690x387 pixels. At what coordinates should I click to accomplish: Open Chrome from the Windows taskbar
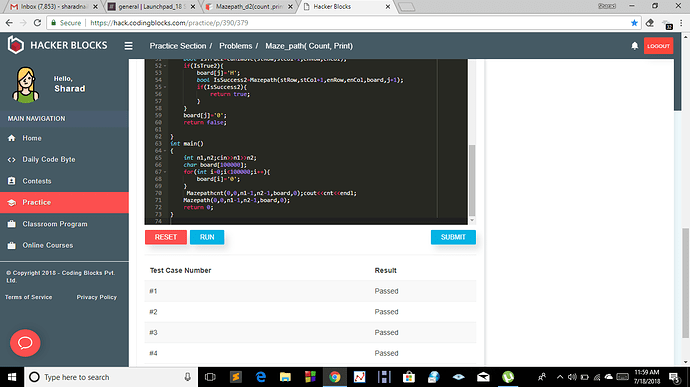(334, 377)
